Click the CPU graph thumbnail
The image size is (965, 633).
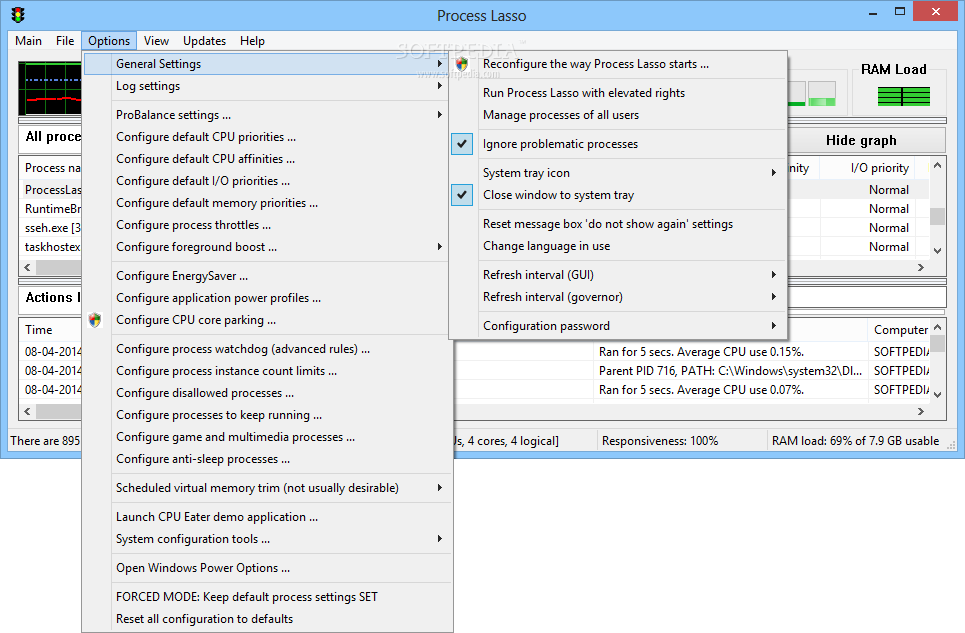click(x=50, y=89)
